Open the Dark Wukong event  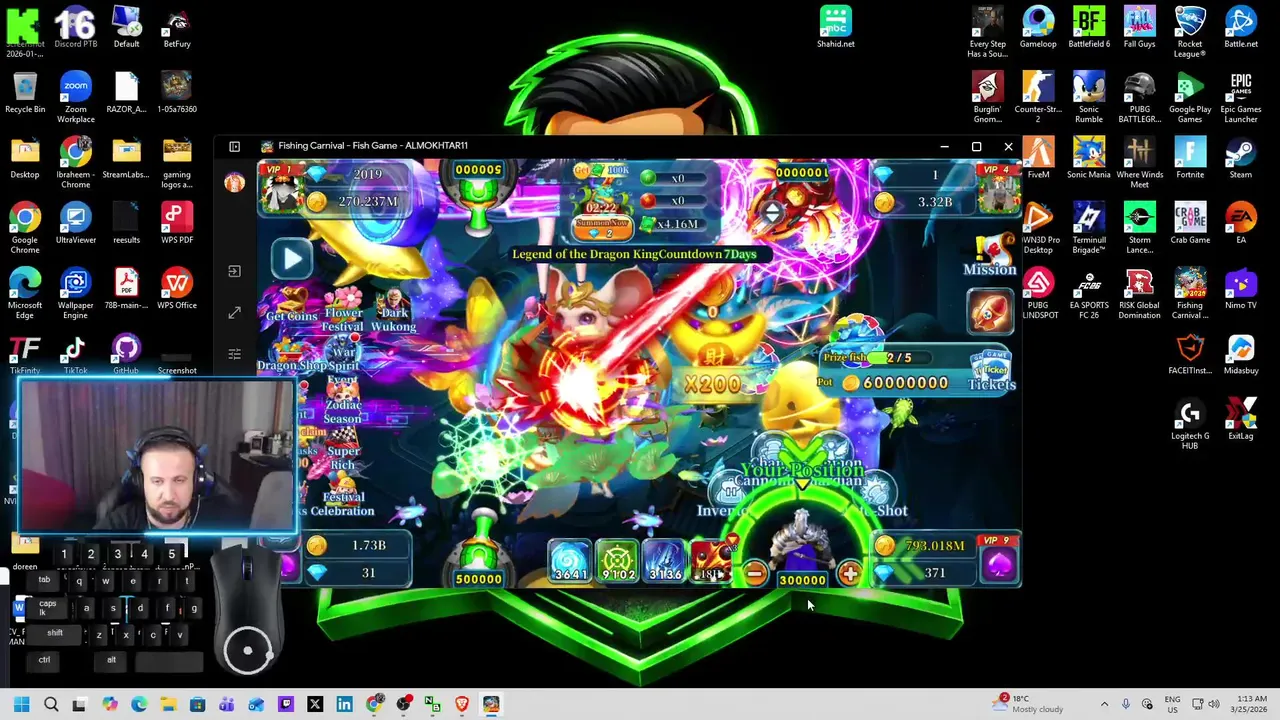(x=393, y=312)
